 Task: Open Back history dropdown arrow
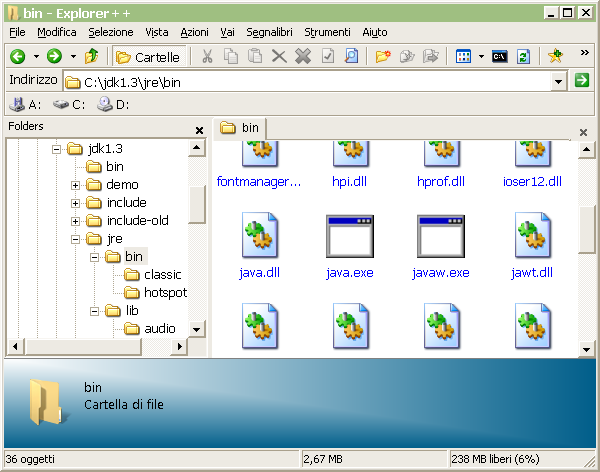click(36, 57)
